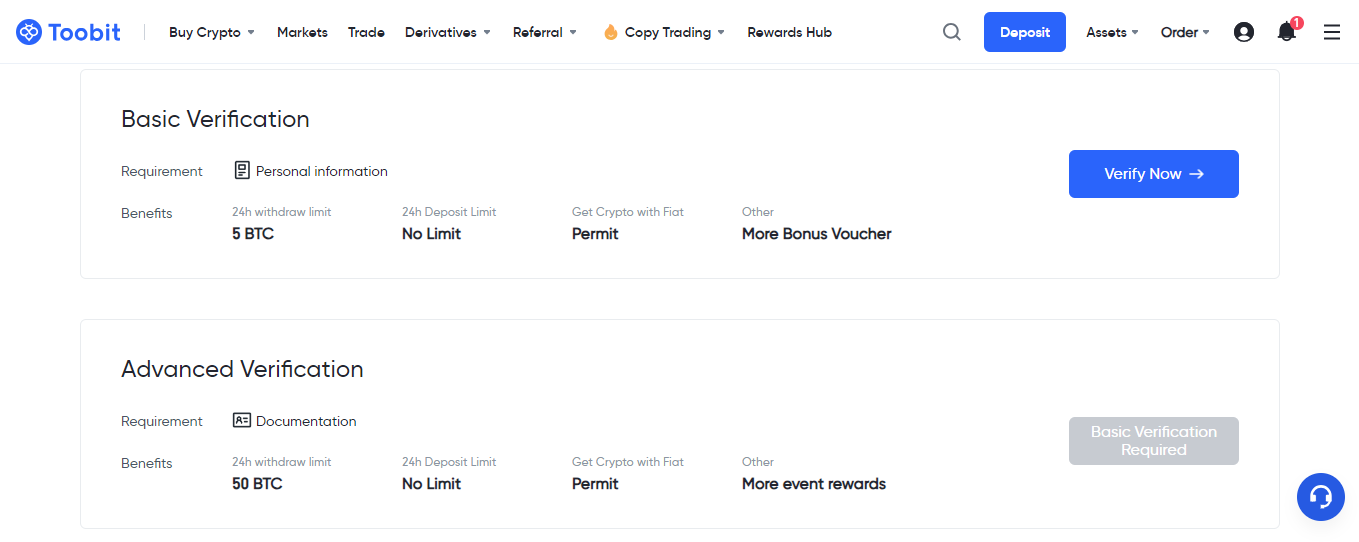Click the 5 BTC withdraw limit value
1359x542 pixels.
[x=253, y=234]
